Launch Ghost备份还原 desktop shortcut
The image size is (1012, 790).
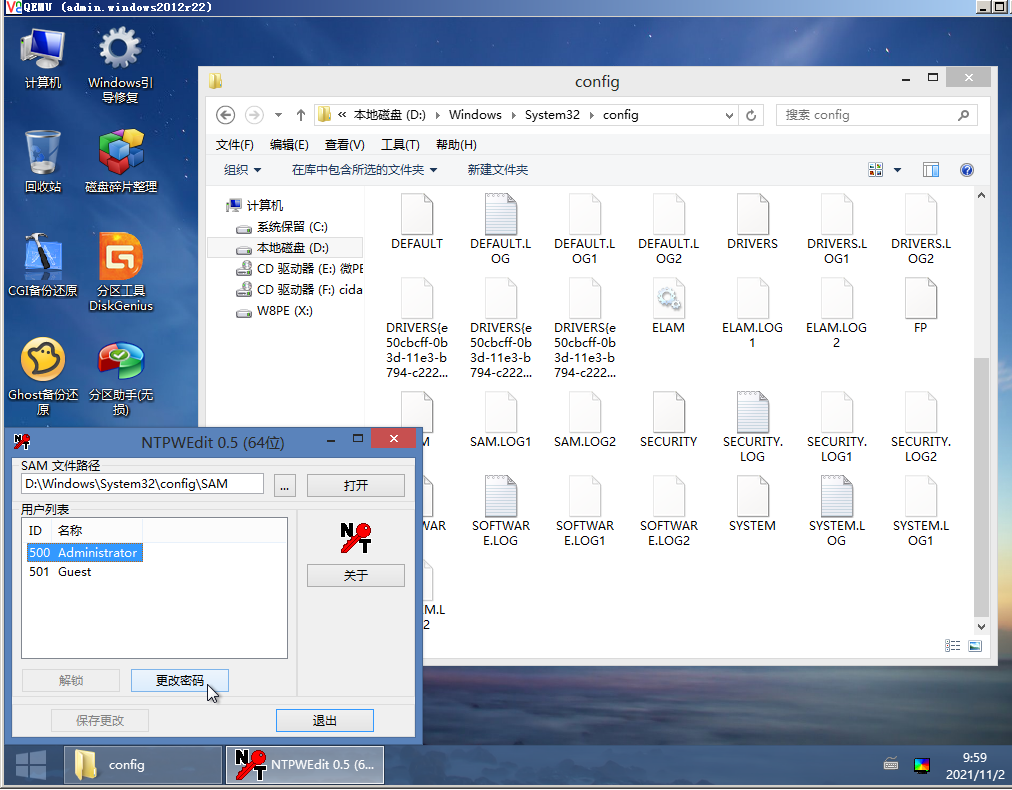point(43,376)
